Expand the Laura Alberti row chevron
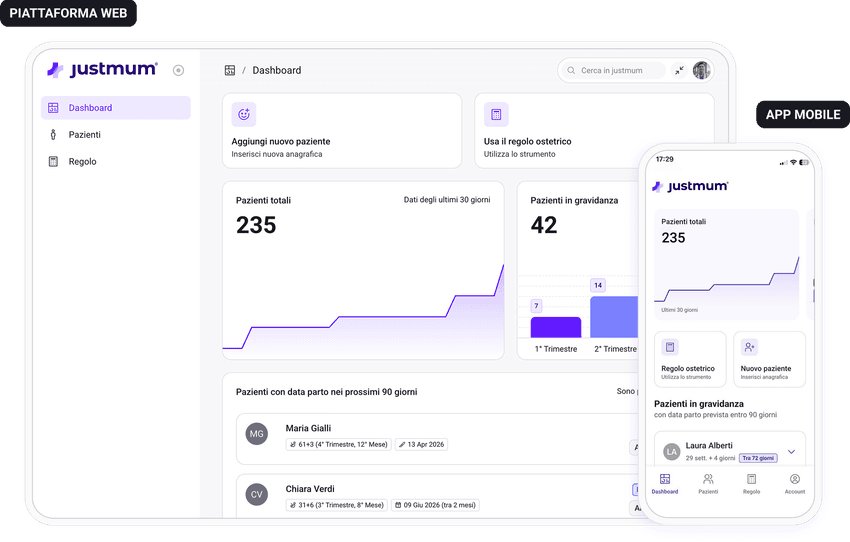This screenshot has height=542, width=850. pos(791,451)
